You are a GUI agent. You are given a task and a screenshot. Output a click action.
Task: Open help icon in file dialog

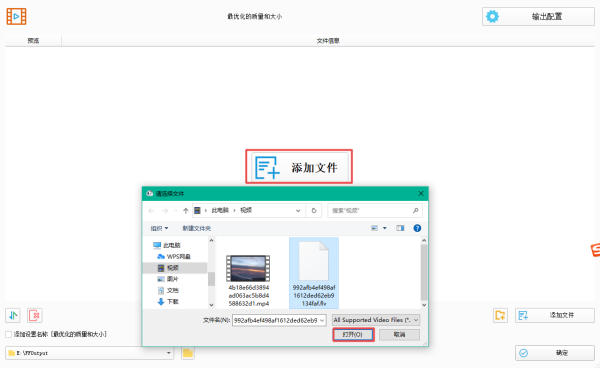pos(417,228)
